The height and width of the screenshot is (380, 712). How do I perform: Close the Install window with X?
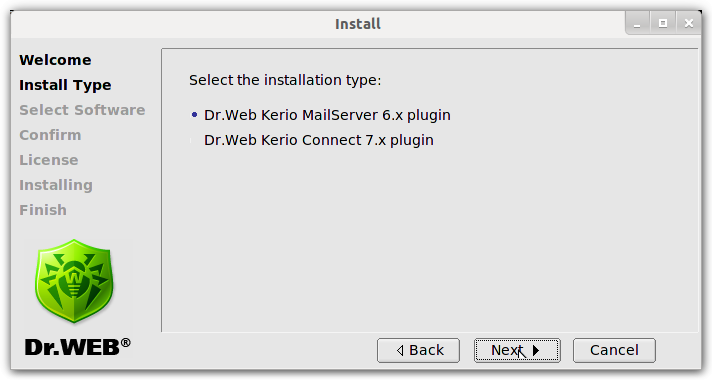click(689, 23)
